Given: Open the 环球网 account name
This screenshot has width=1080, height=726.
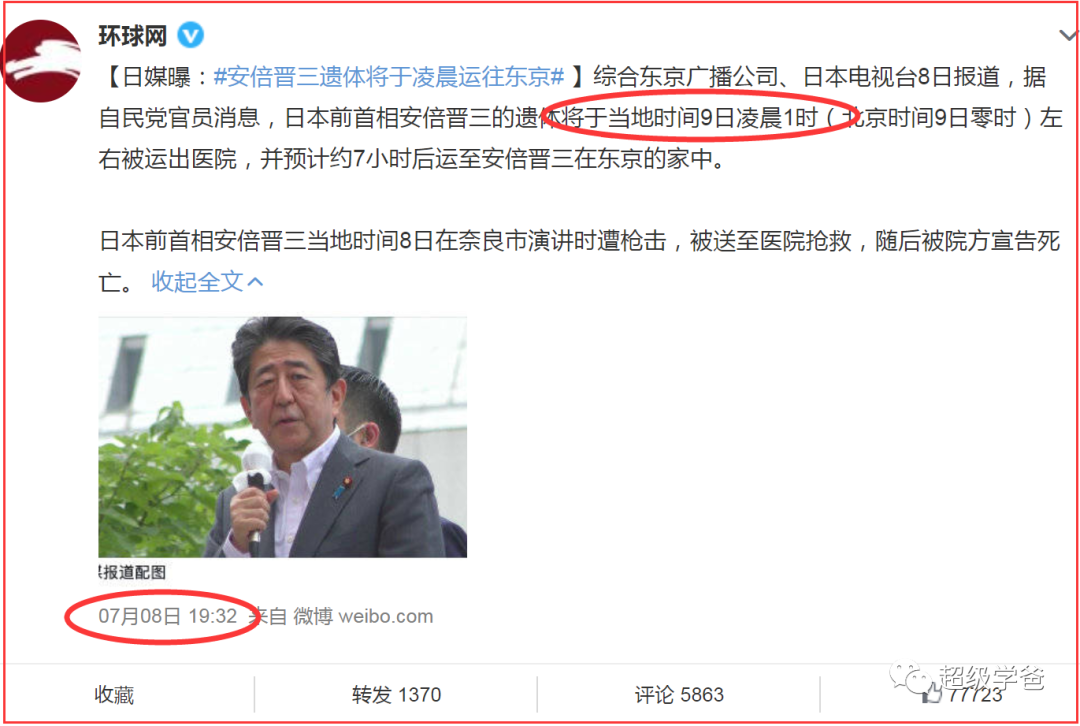Looking at the screenshot, I should coord(132,35).
